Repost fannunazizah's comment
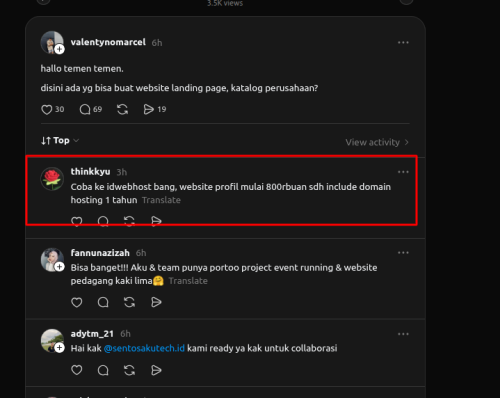The height and width of the screenshot is (398, 500). click(x=129, y=302)
